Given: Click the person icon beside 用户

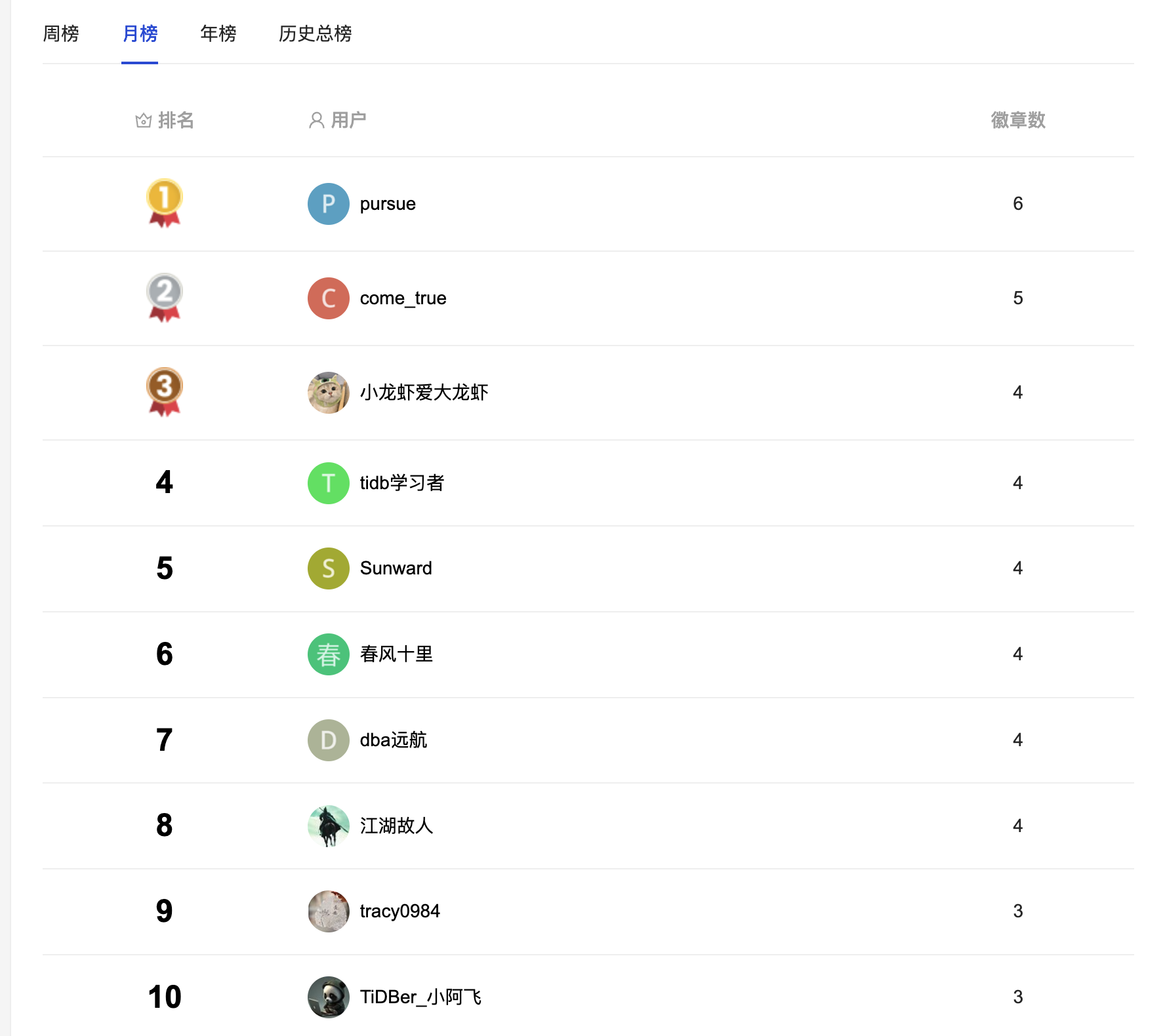Looking at the screenshot, I should coord(316,121).
